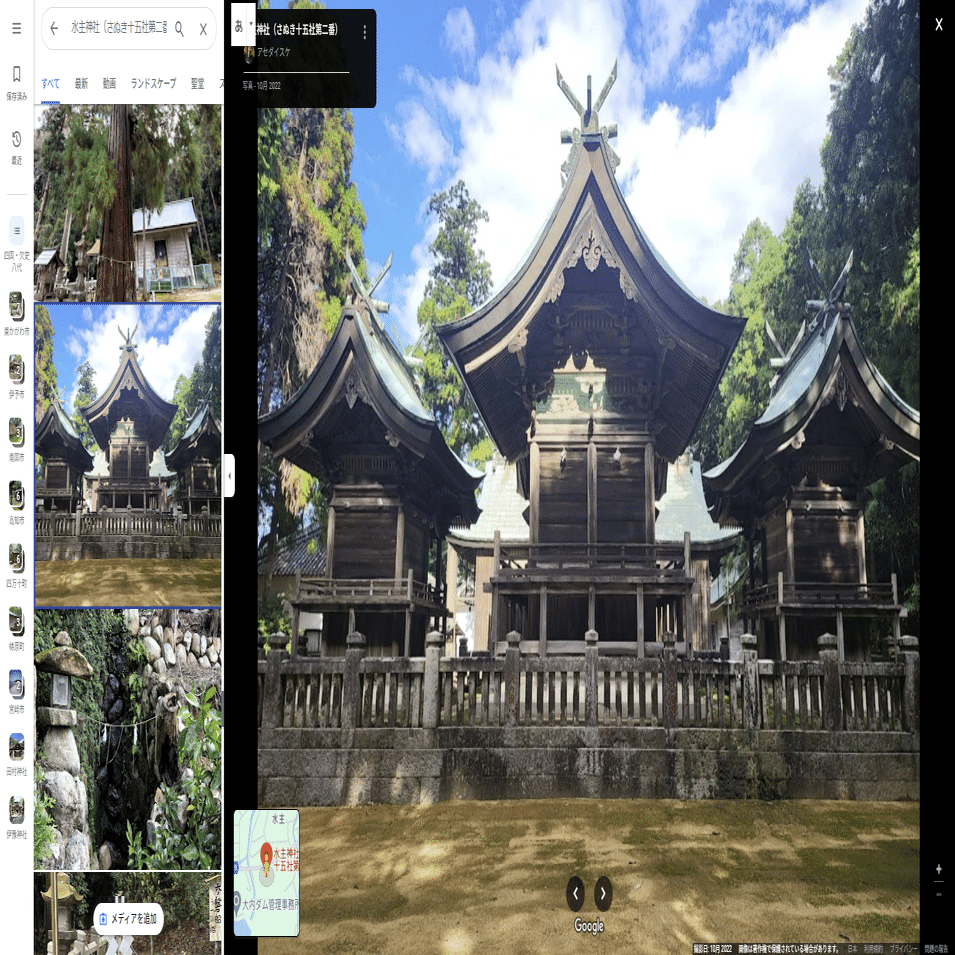Close the photo viewer with X
This screenshot has width=955, height=955.
[939, 24]
